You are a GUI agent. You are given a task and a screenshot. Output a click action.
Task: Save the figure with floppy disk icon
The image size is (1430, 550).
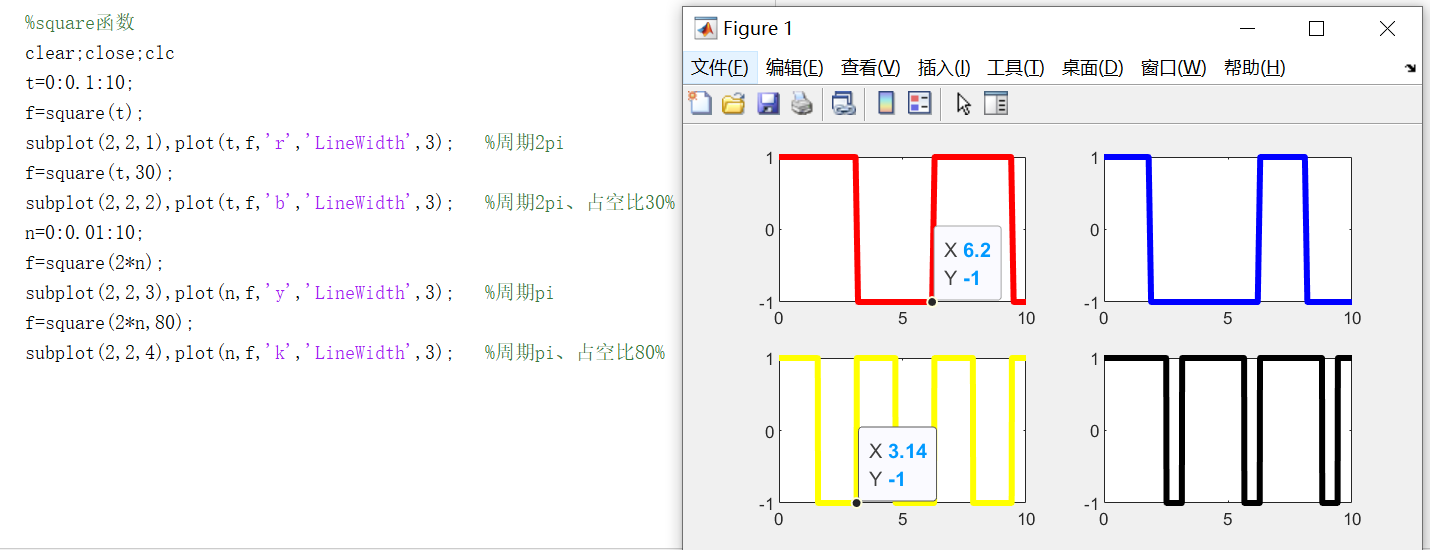(x=768, y=103)
